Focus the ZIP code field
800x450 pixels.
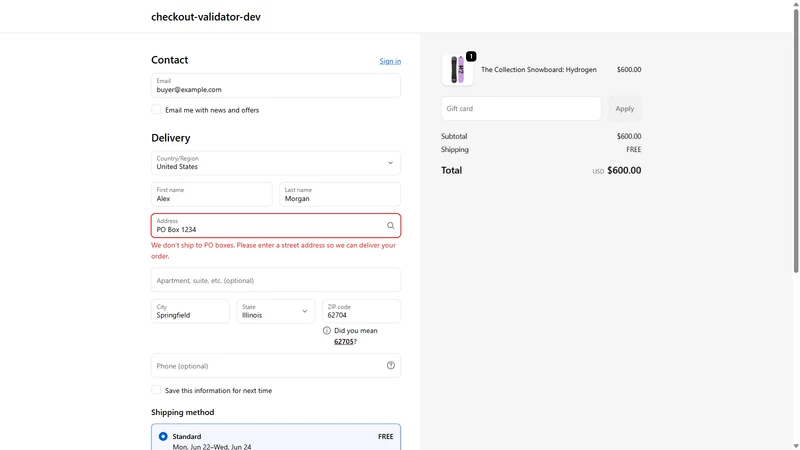tap(361, 311)
